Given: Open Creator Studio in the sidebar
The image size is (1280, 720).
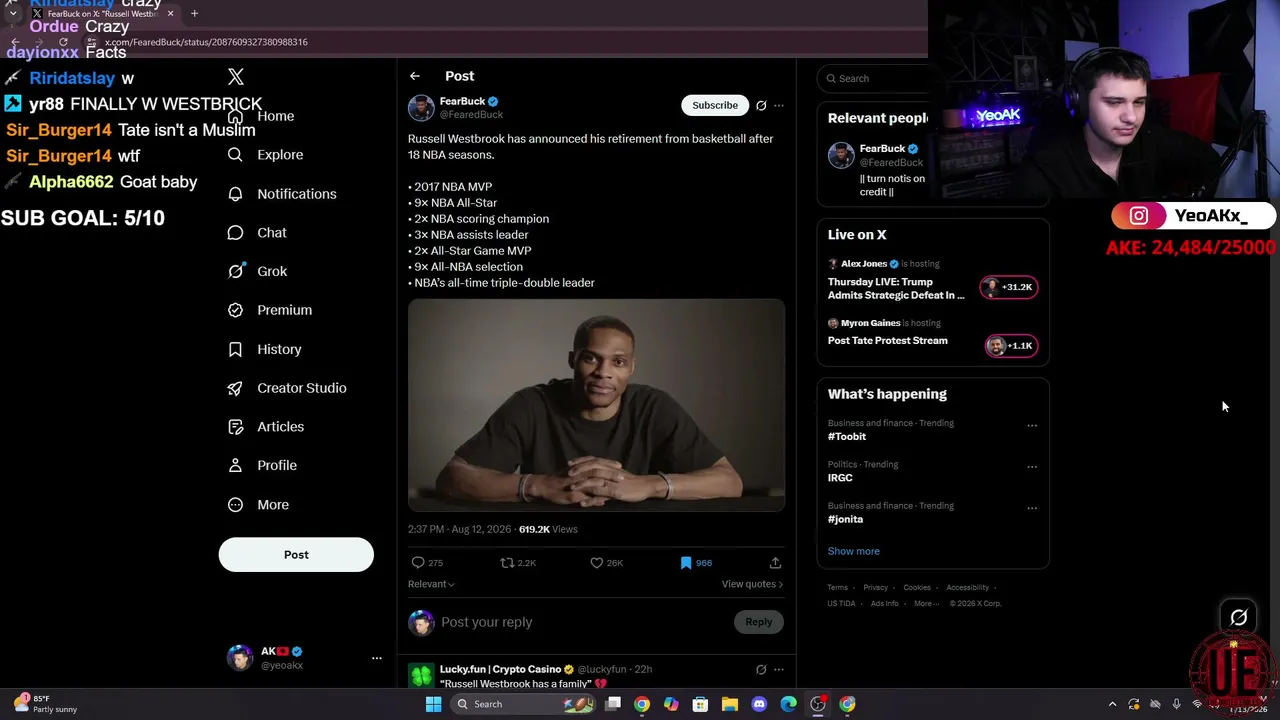Looking at the screenshot, I should click(287, 388).
